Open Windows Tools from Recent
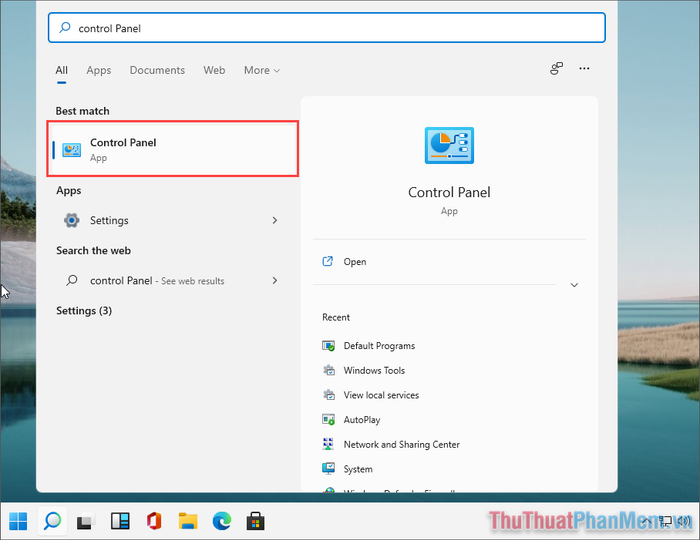 pyautogui.click(x=374, y=370)
